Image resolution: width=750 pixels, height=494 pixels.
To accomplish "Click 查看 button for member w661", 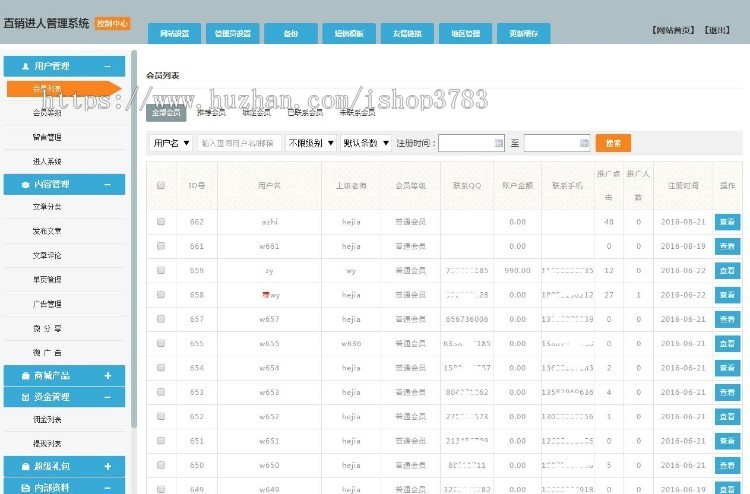I will click(x=728, y=246).
